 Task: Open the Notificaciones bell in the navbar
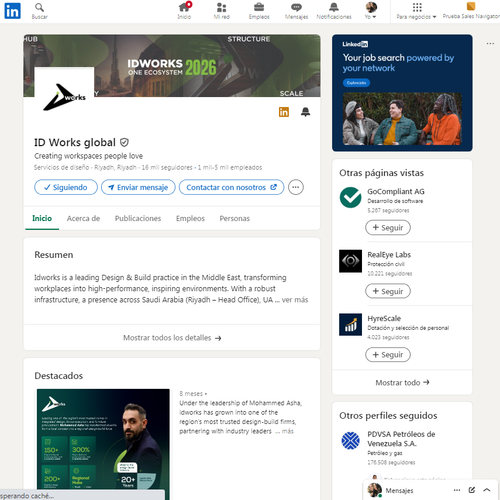(x=334, y=11)
